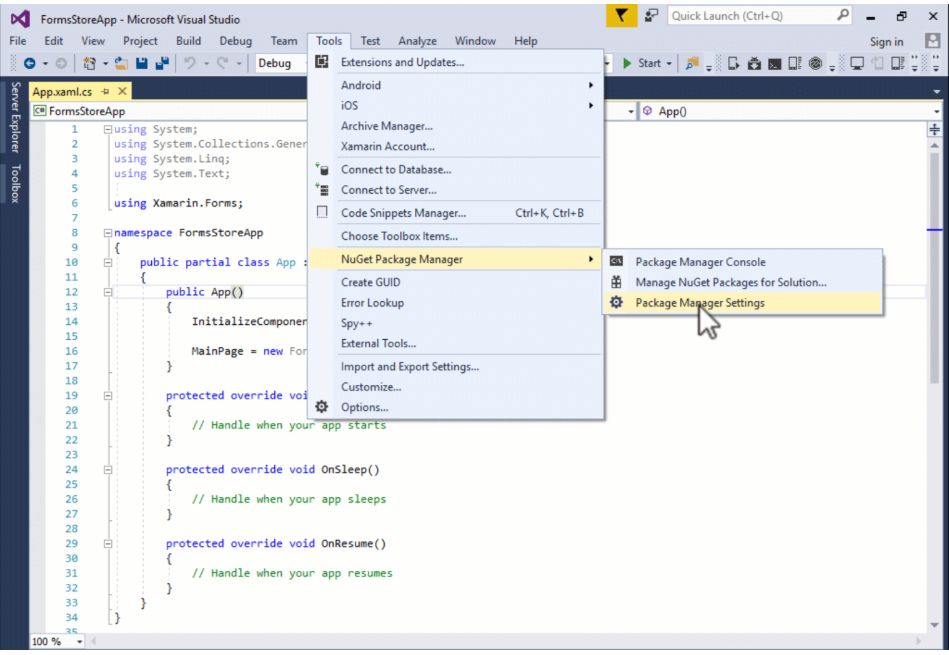
Task: Expand the iOS submenu arrow
Action: click(591, 105)
